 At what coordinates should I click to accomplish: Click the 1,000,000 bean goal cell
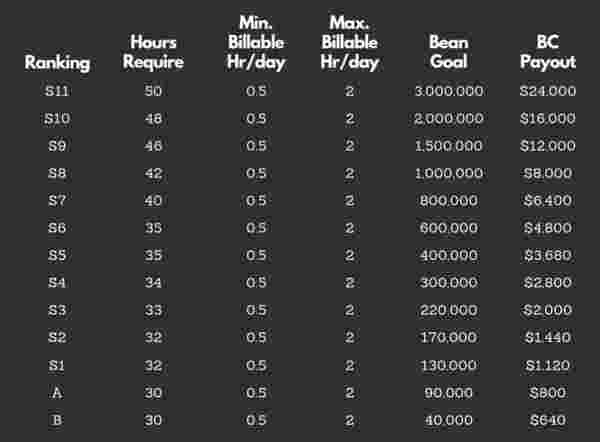448,173
